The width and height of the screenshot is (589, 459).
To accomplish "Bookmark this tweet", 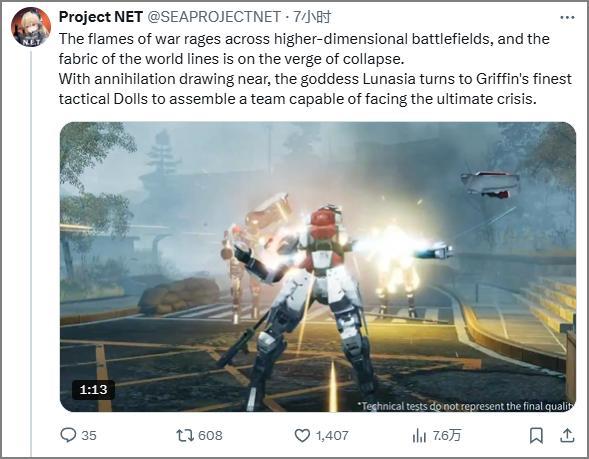I will tap(536, 435).
